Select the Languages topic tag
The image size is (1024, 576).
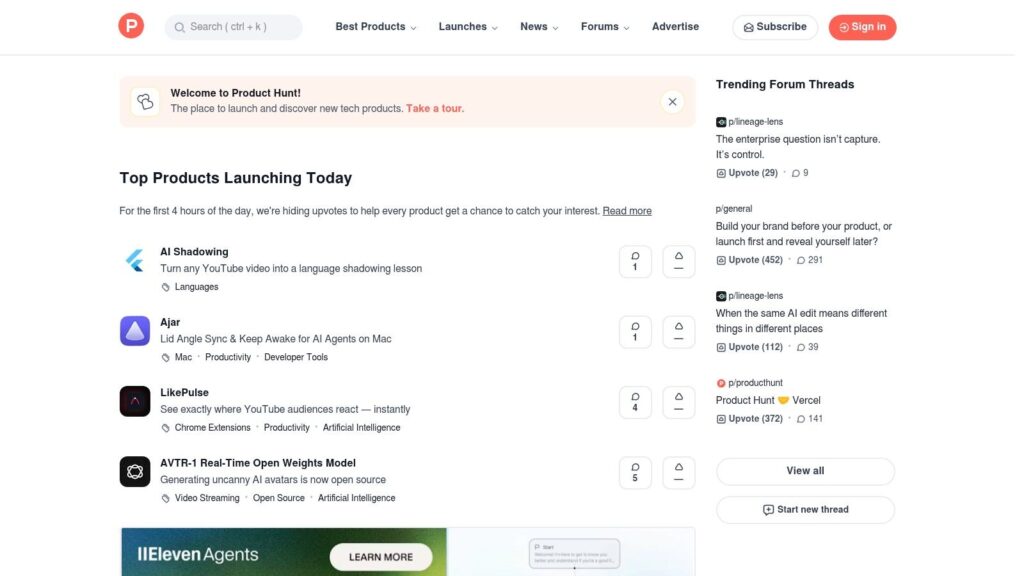(x=197, y=287)
